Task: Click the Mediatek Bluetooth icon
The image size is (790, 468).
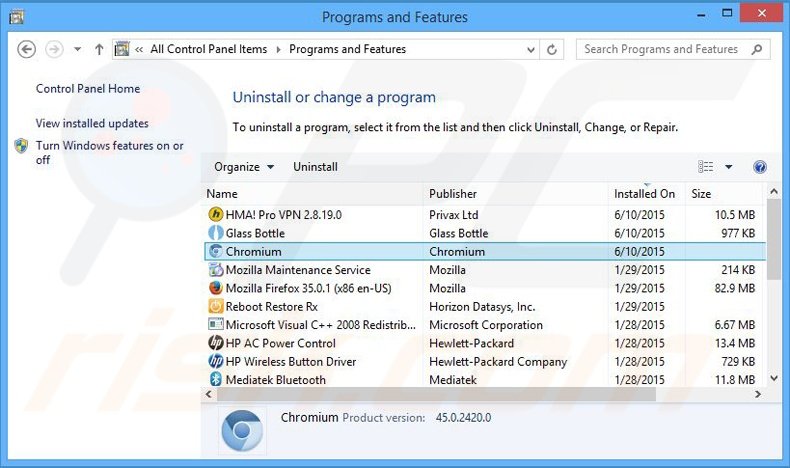Action: coord(216,379)
